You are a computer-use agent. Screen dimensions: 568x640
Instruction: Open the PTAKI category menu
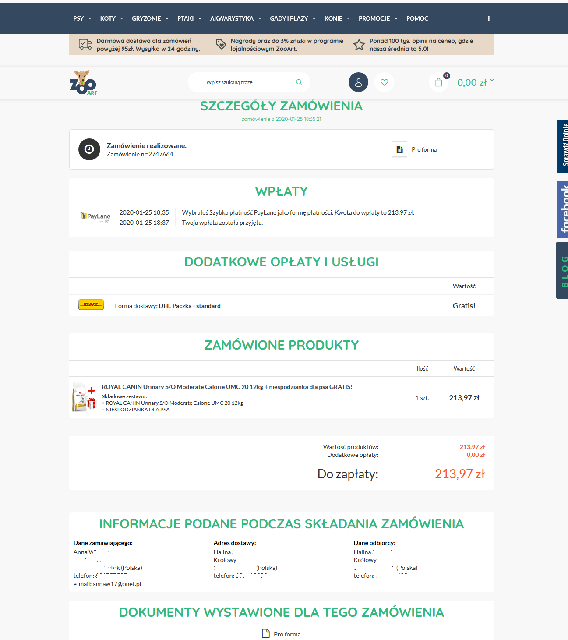click(x=186, y=18)
